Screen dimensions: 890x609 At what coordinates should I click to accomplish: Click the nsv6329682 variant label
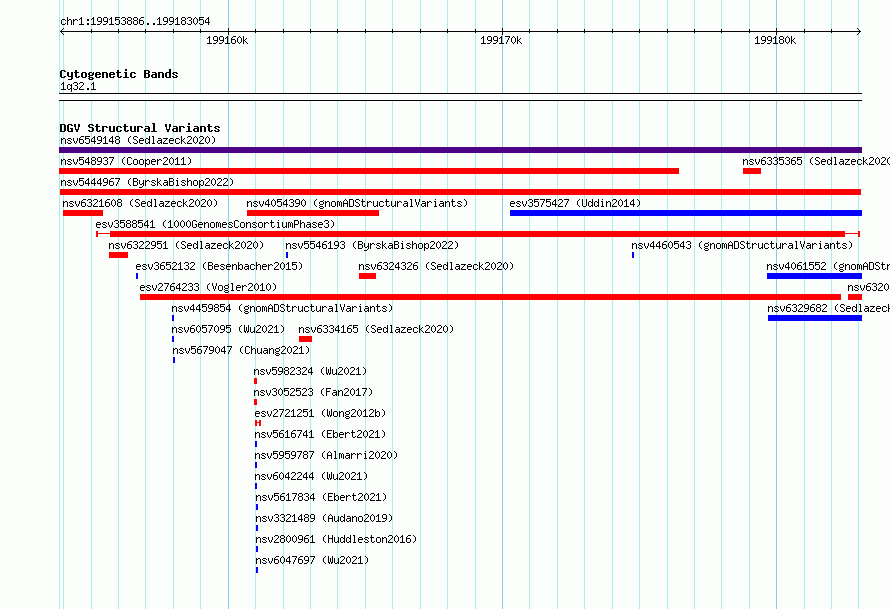(x=828, y=308)
